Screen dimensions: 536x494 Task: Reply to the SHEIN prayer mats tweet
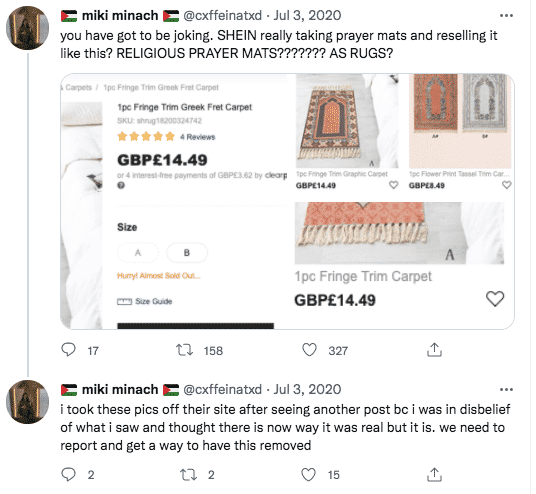point(68,350)
